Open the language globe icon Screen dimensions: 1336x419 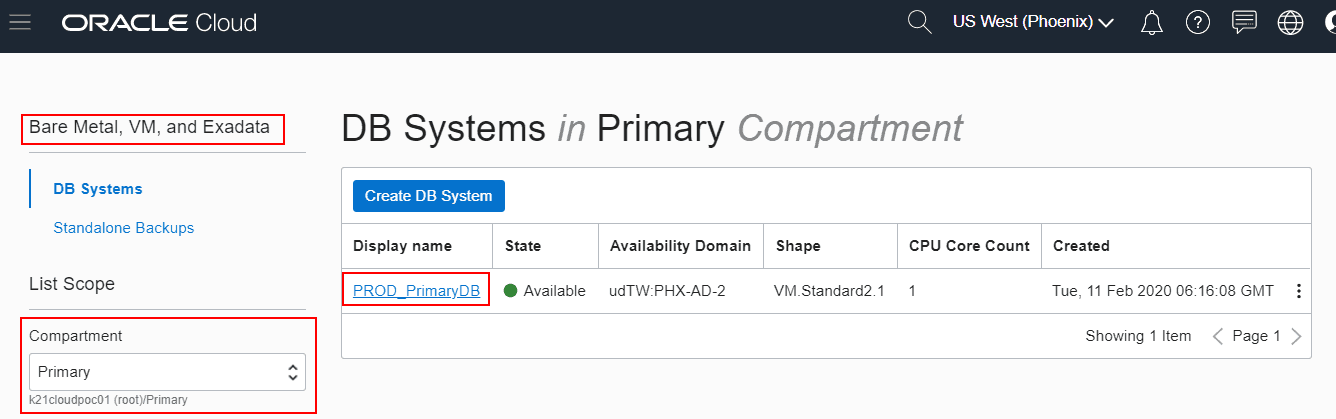point(1291,22)
